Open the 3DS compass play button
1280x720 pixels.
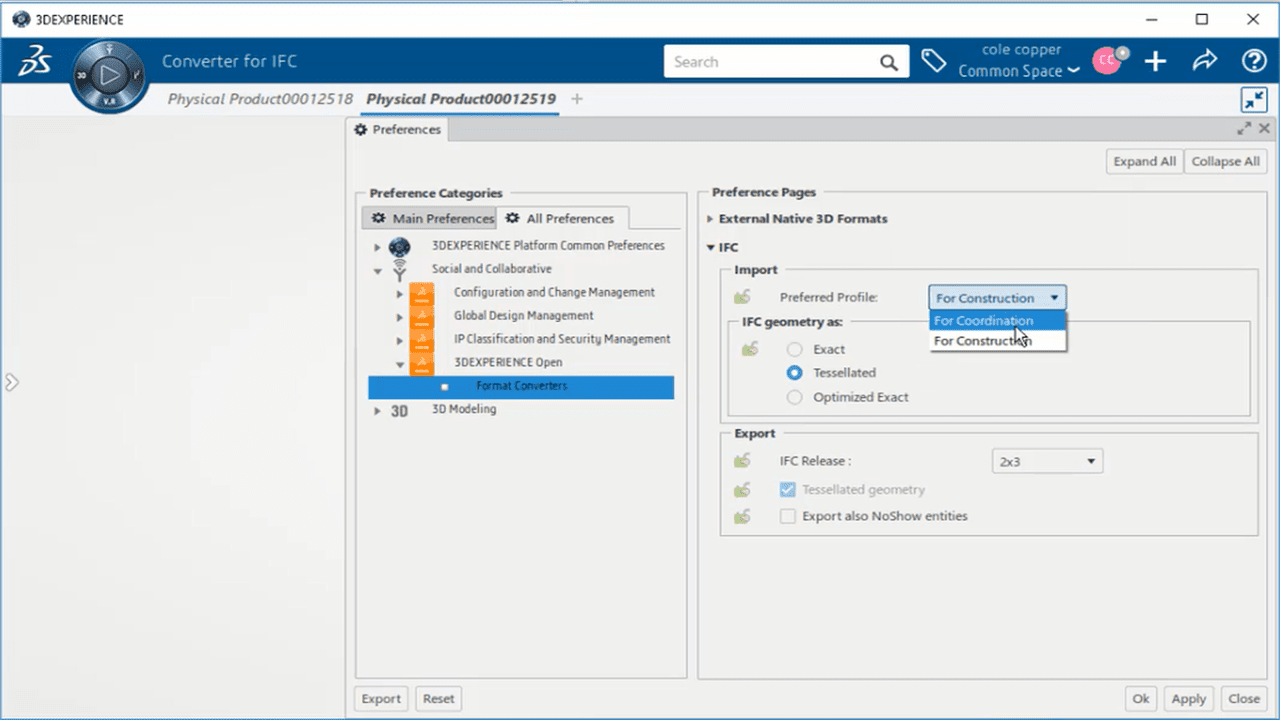[x=110, y=75]
